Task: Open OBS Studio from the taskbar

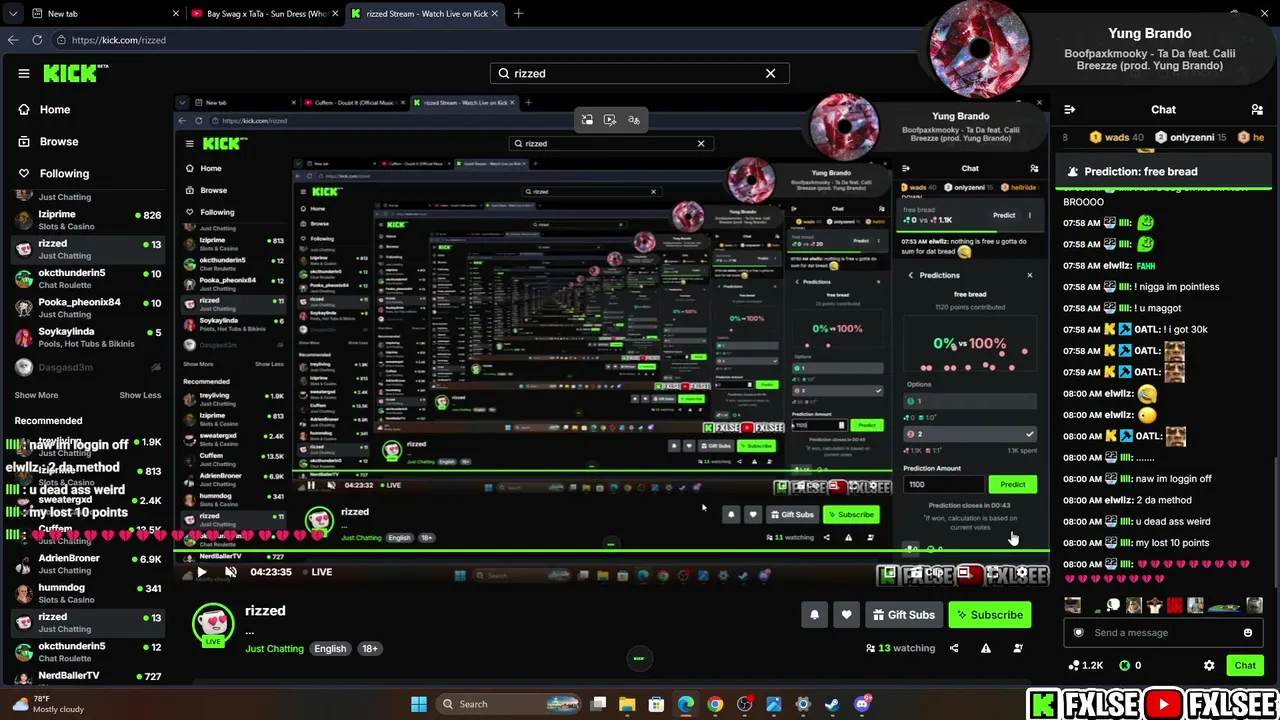Action: pyautogui.click(x=744, y=704)
